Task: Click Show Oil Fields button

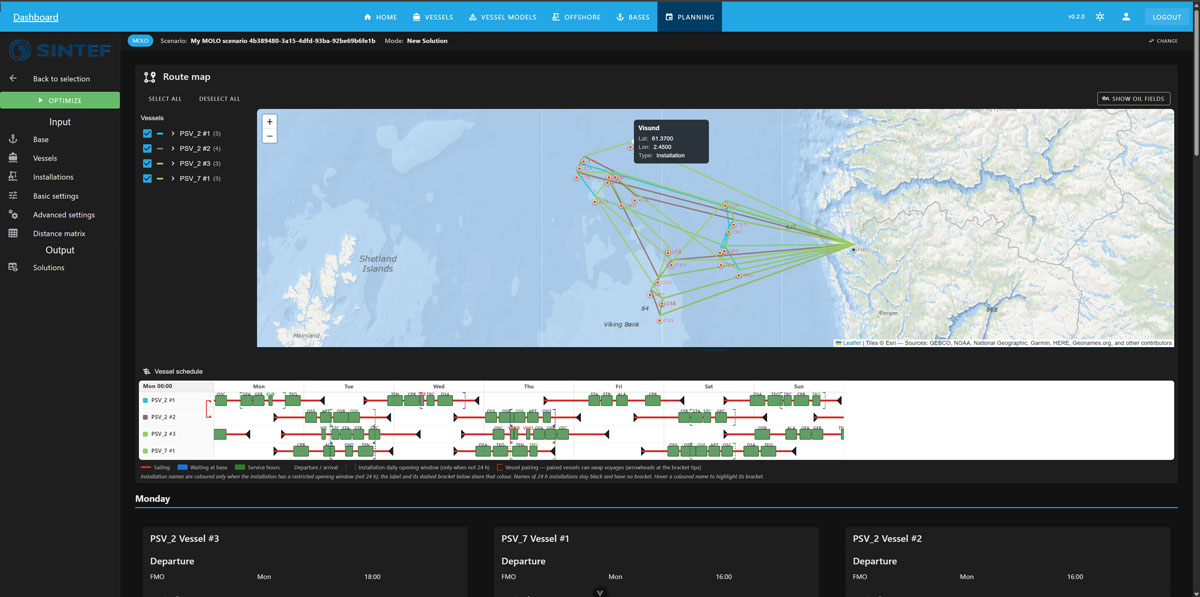Action: 1133,99
